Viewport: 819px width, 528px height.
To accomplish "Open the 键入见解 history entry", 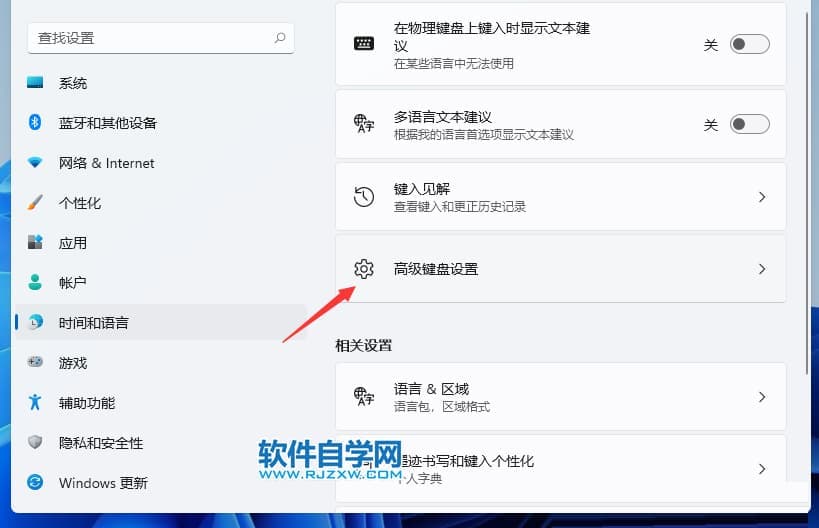I will pyautogui.click(x=550, y=197).
